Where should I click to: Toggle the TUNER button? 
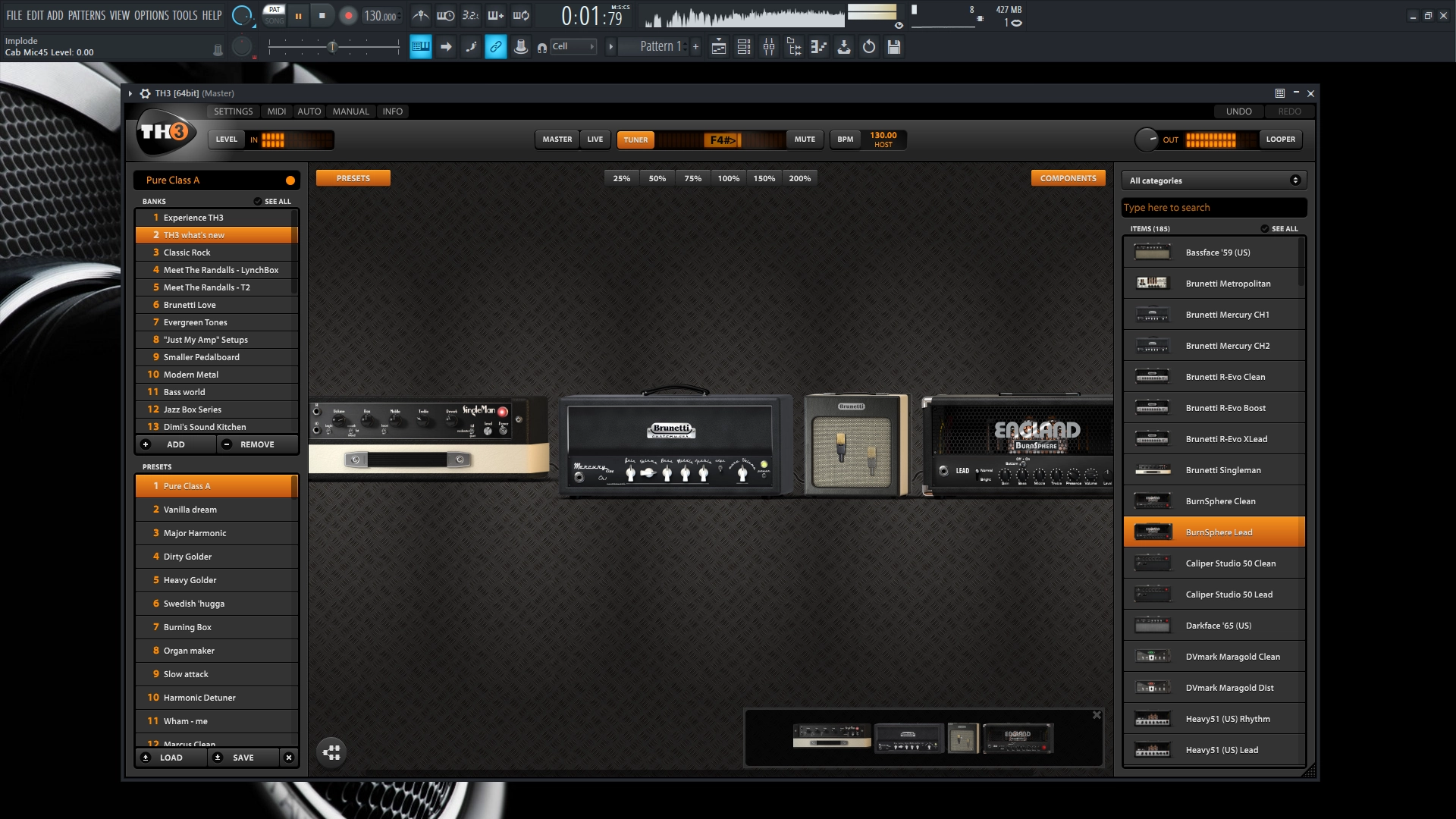[x=635, y=140]
